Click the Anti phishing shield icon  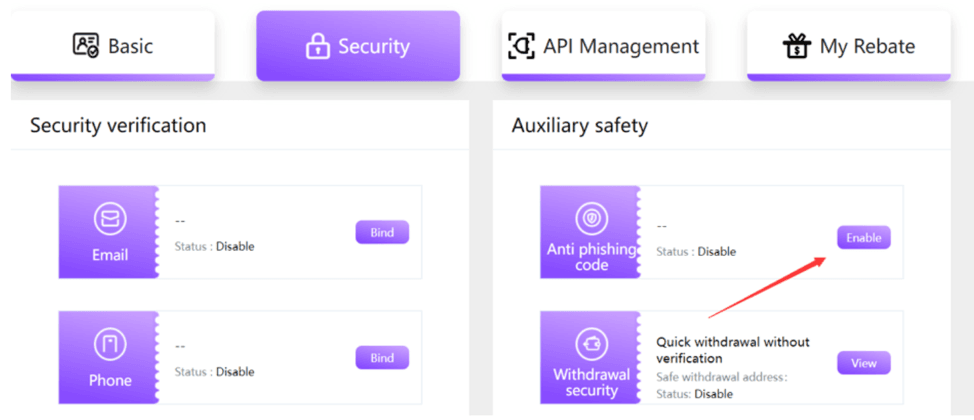tap(591, 219)
